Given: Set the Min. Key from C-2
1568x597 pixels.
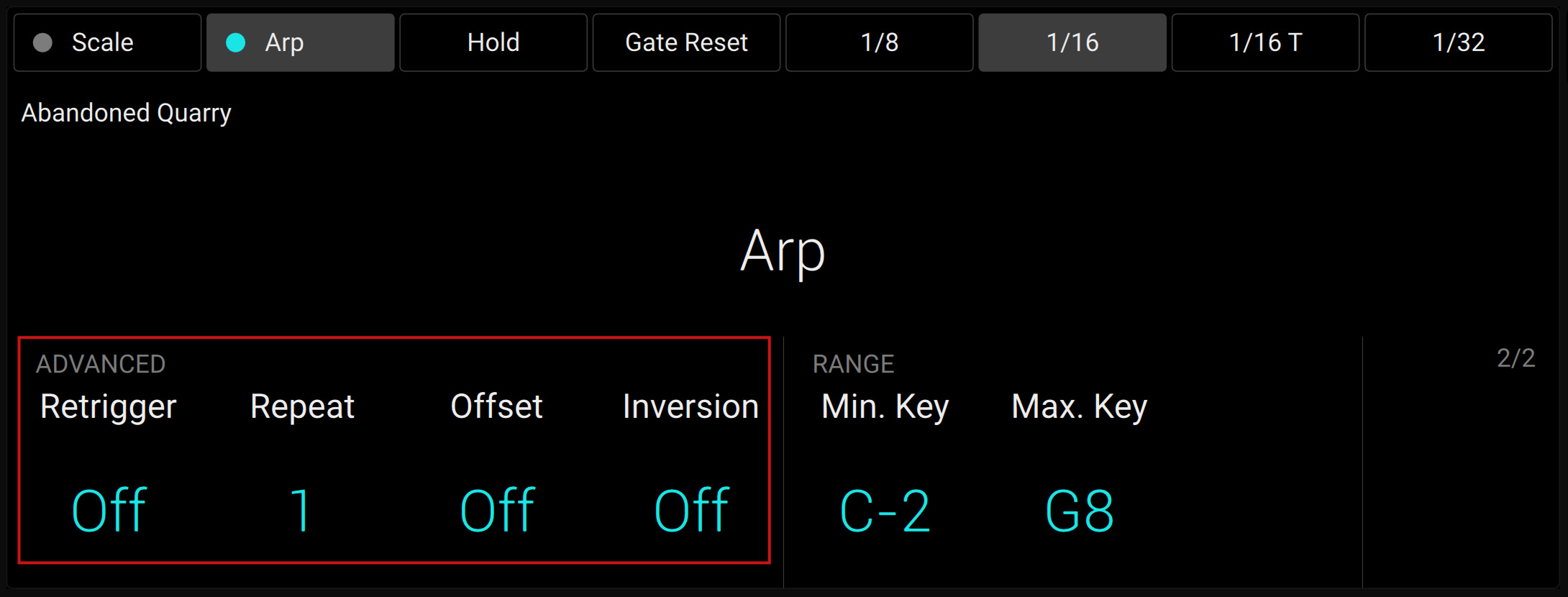Looking at the screenshot, I should [x=885, y=509].
